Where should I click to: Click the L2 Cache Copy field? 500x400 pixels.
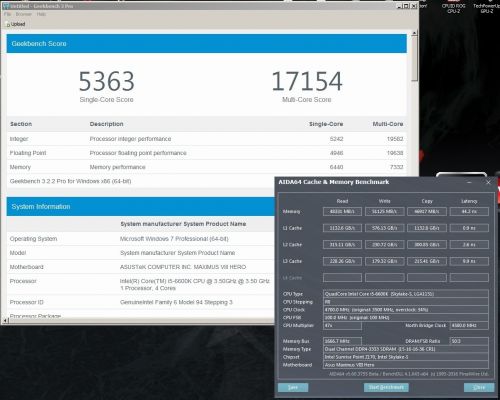point(427,245)
